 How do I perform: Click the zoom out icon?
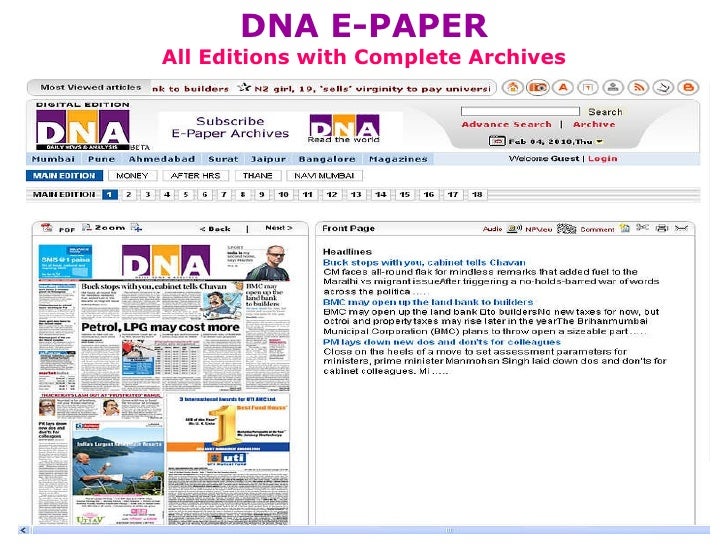click(86, 228)
